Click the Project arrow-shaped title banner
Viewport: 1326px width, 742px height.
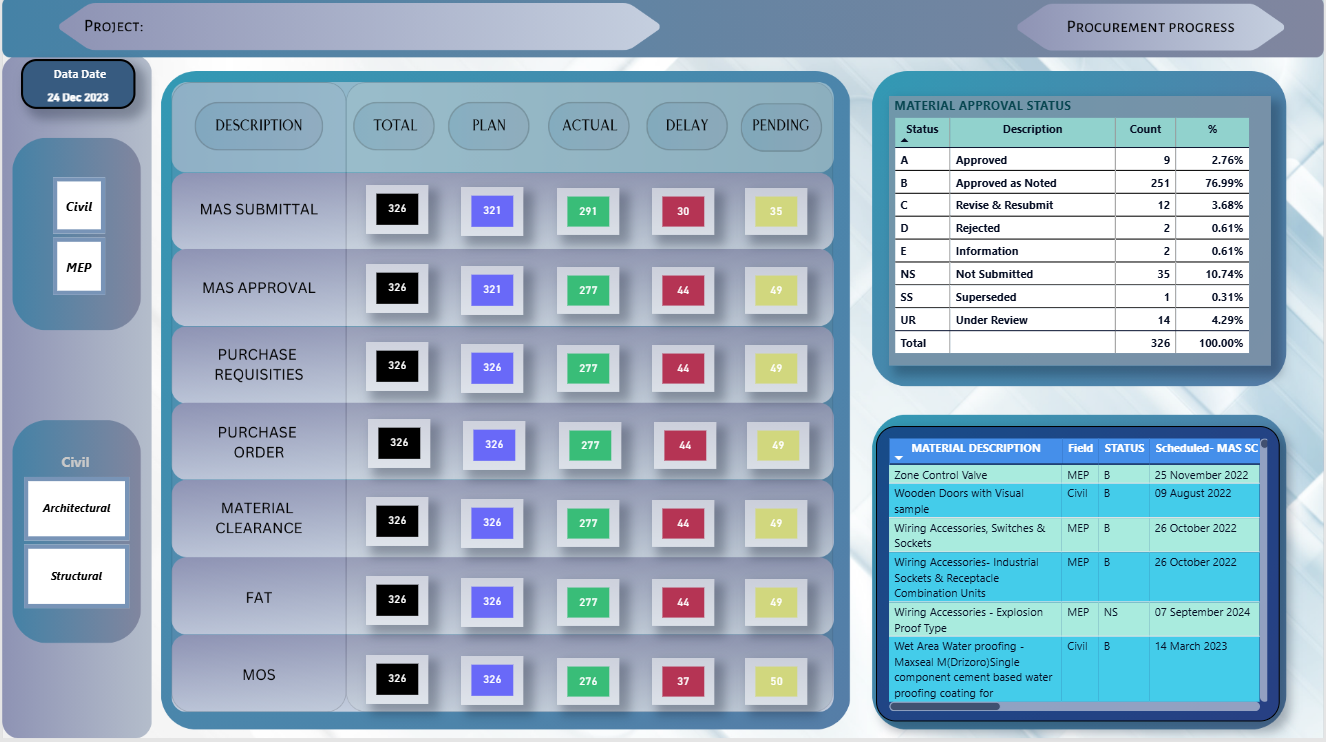click(x=360, y=27)
